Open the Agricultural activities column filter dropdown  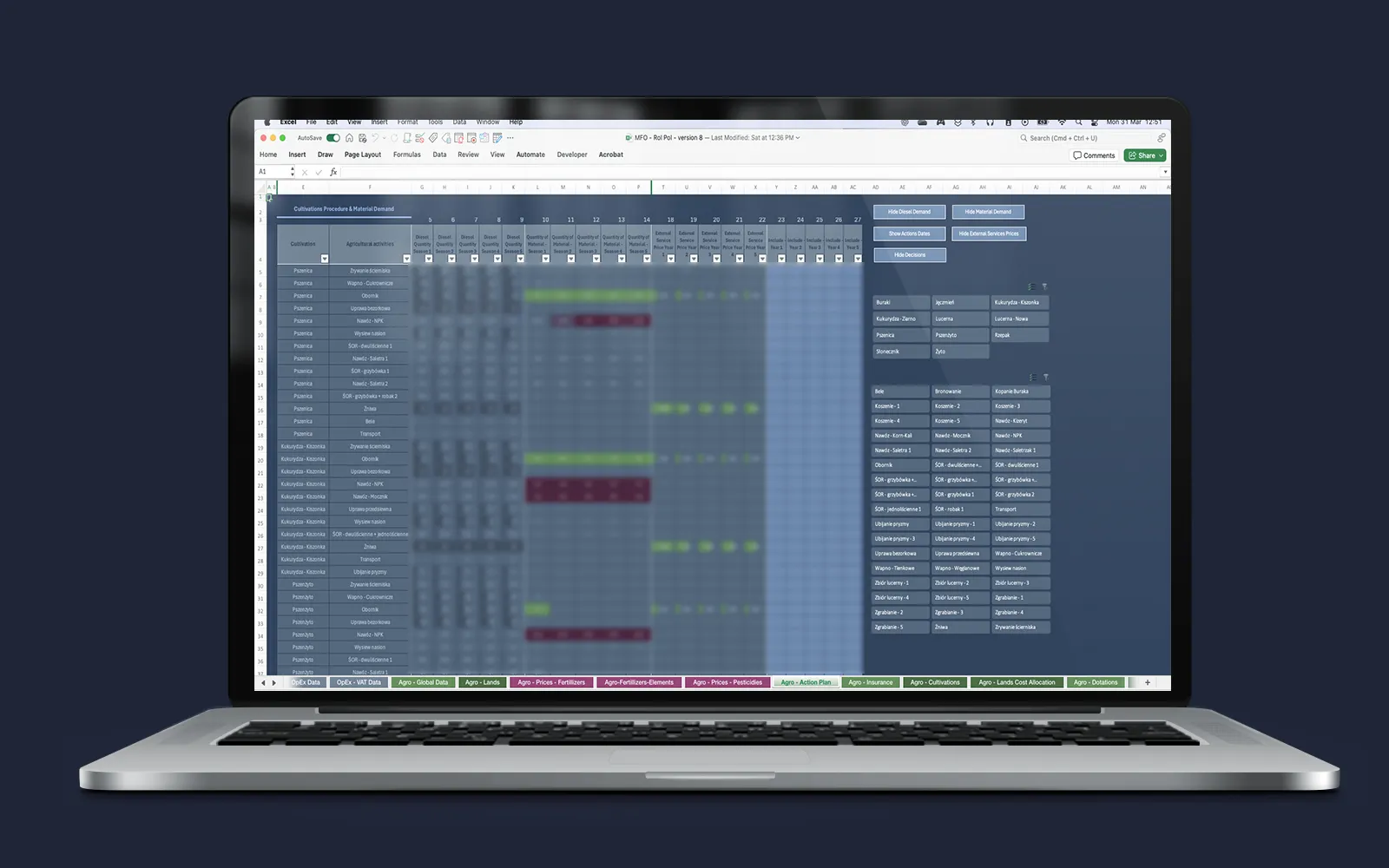(406, 259)
